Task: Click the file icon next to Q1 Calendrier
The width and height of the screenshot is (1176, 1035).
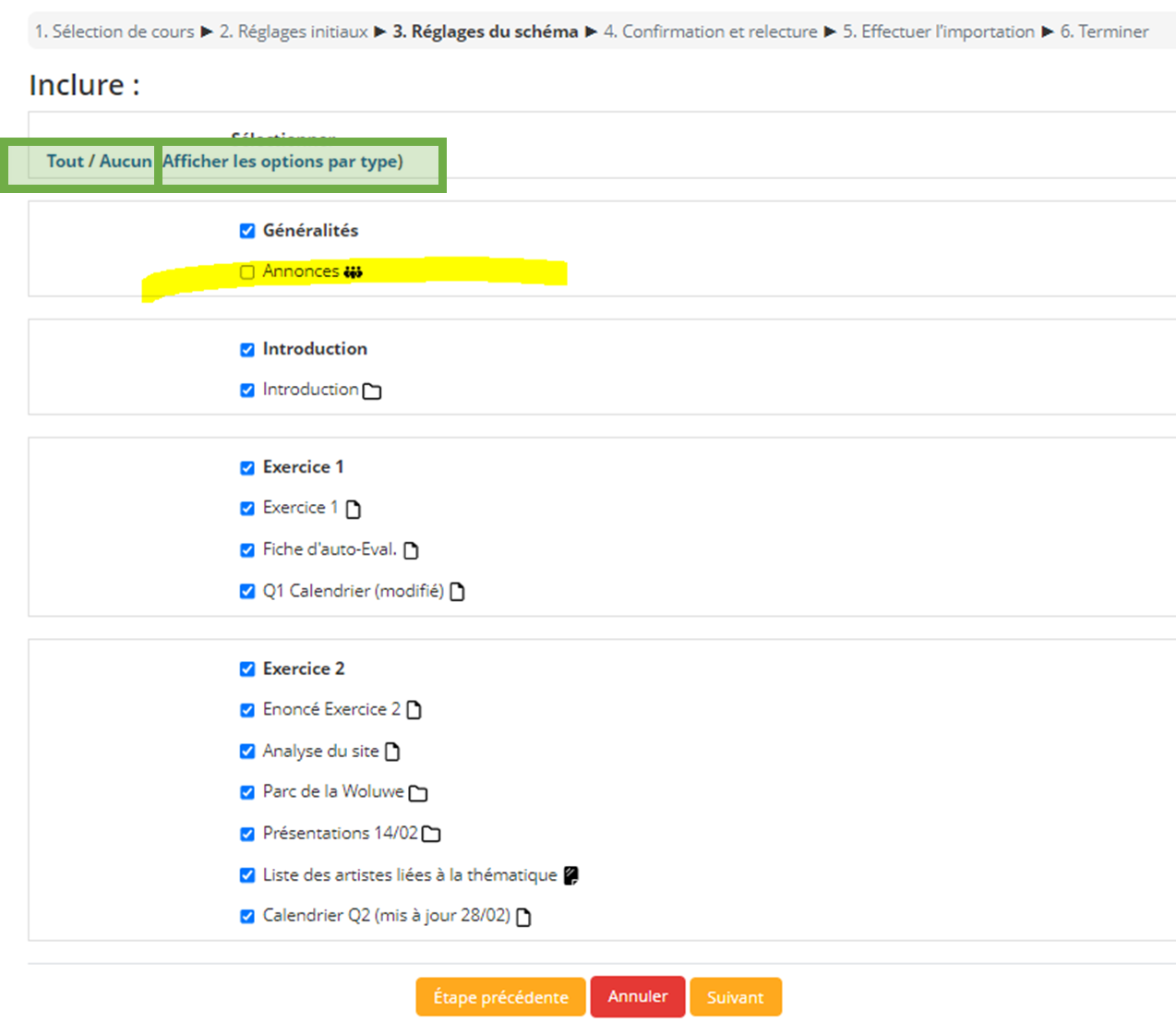Action: coord(457,592)
